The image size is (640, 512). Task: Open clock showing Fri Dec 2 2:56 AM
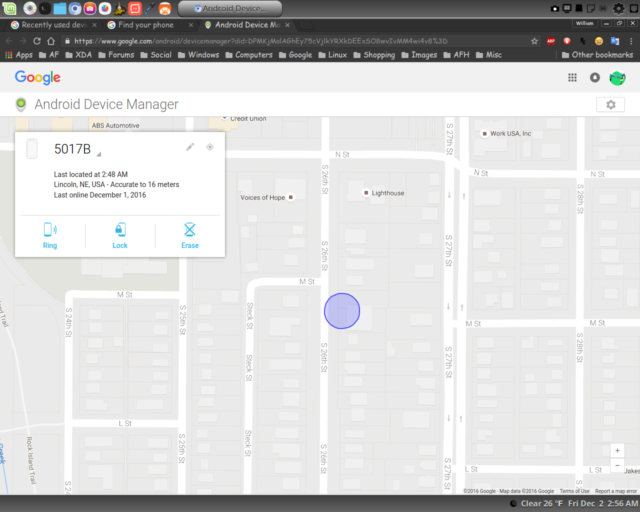pos(602,503)
